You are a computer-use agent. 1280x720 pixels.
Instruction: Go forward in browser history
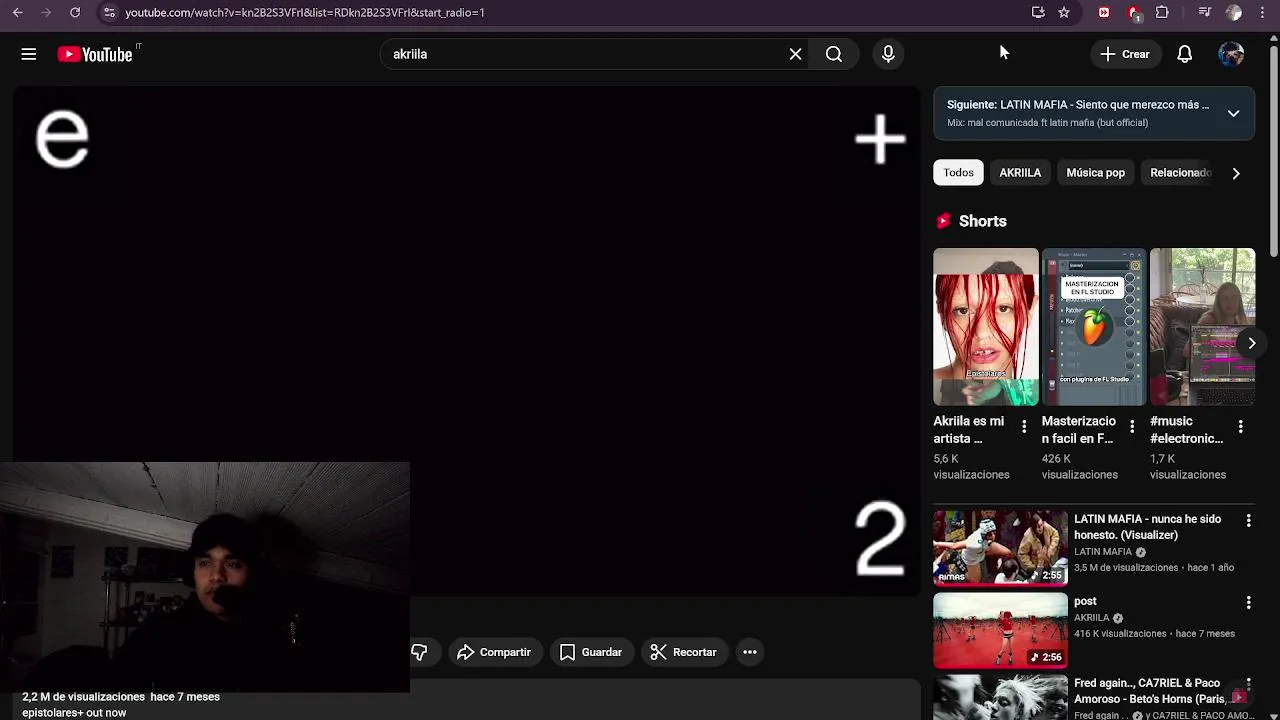coord(46,12)
